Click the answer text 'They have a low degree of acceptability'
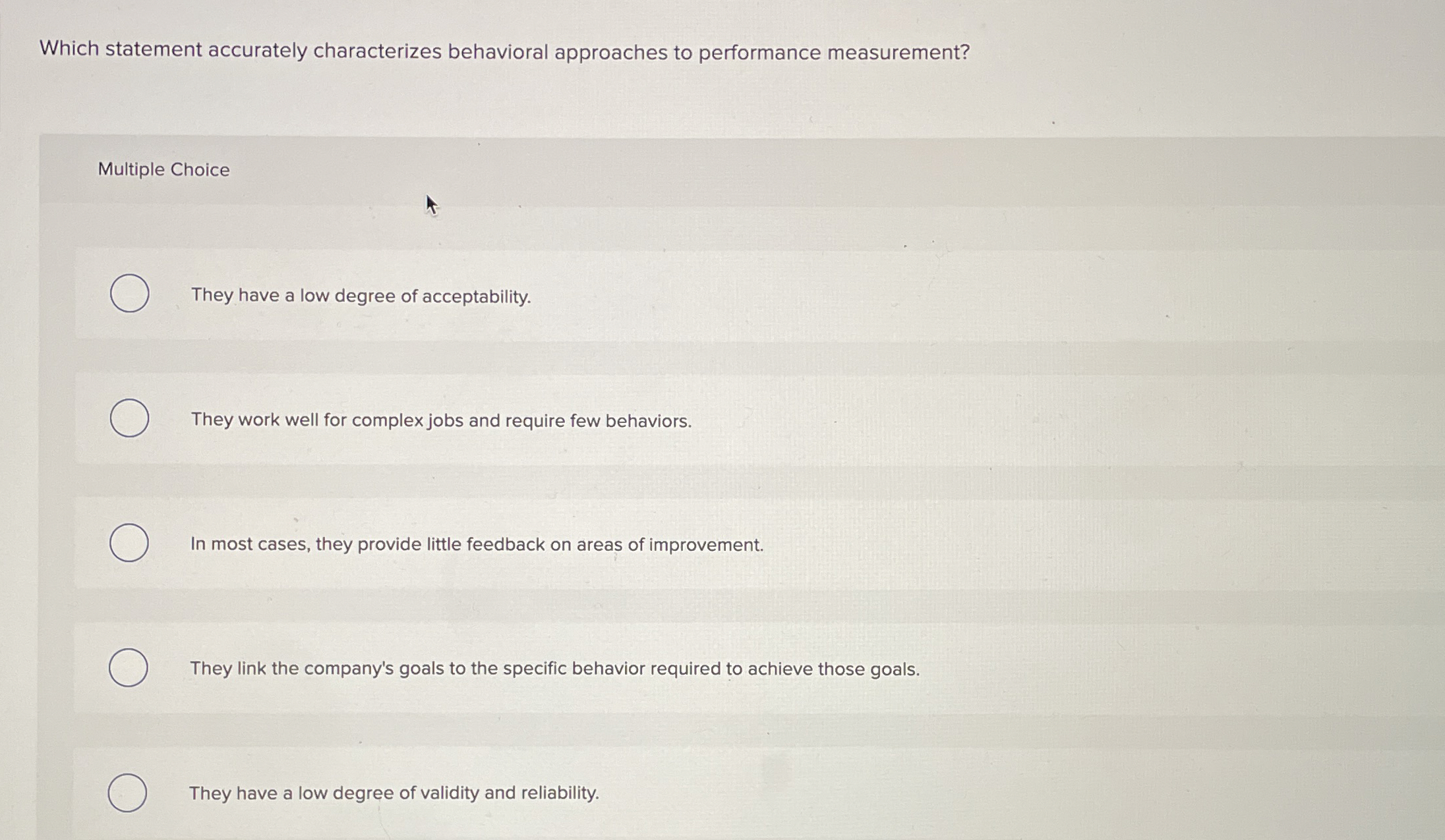The image size is (1445, 840). [x=360, y=296]
